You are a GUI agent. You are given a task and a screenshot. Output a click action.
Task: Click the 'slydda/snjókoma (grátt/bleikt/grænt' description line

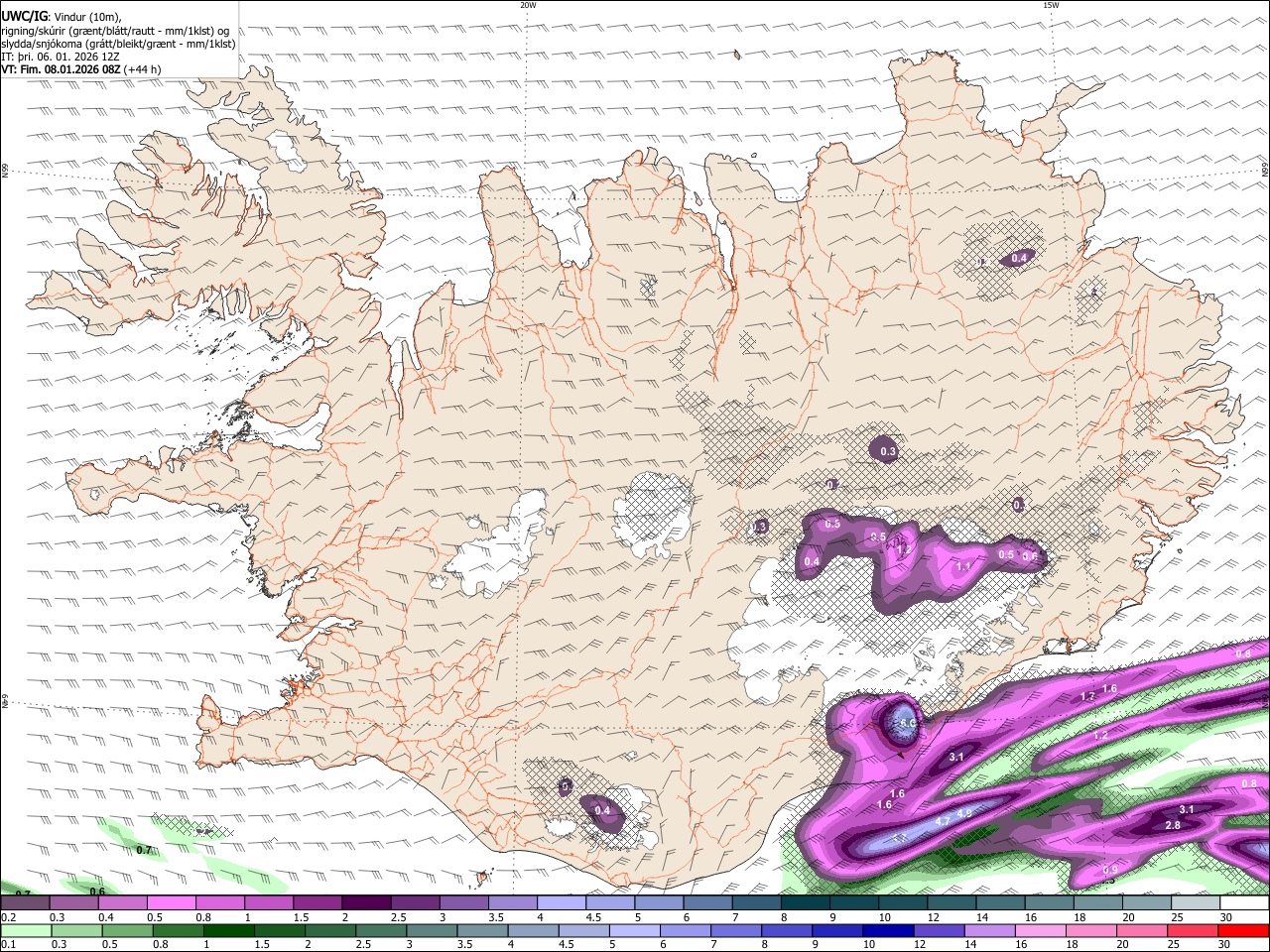tap(118, 44)
